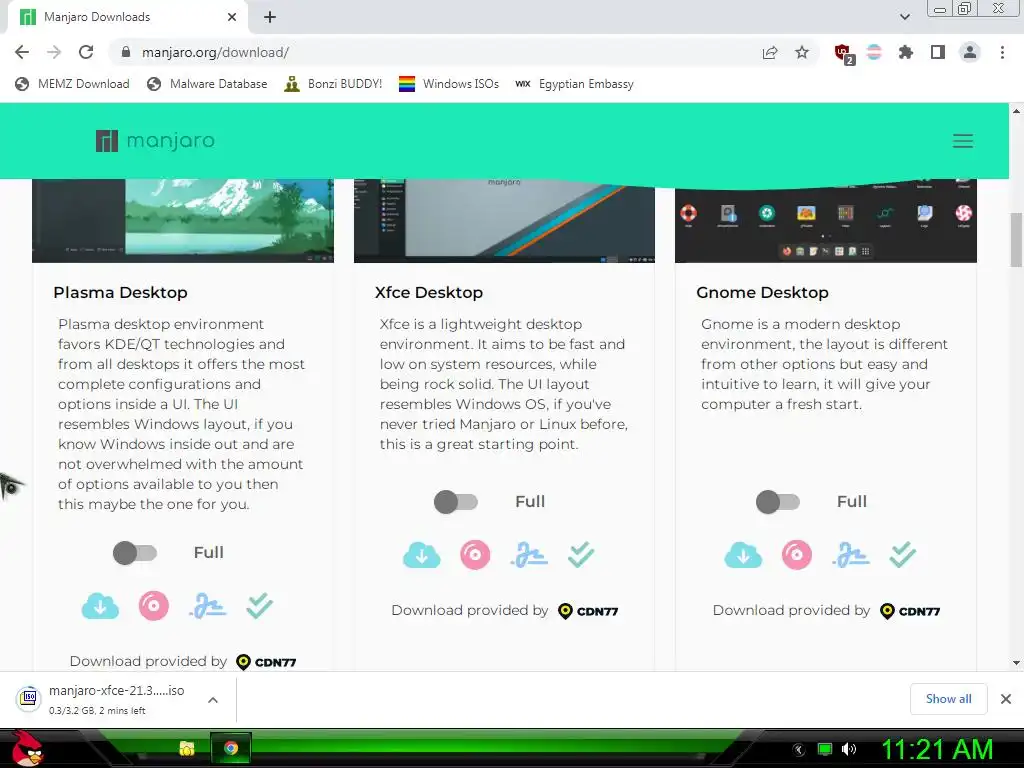Click the Xfce pink disc torrent icon

pyautogui.click(x=475, y=555)
